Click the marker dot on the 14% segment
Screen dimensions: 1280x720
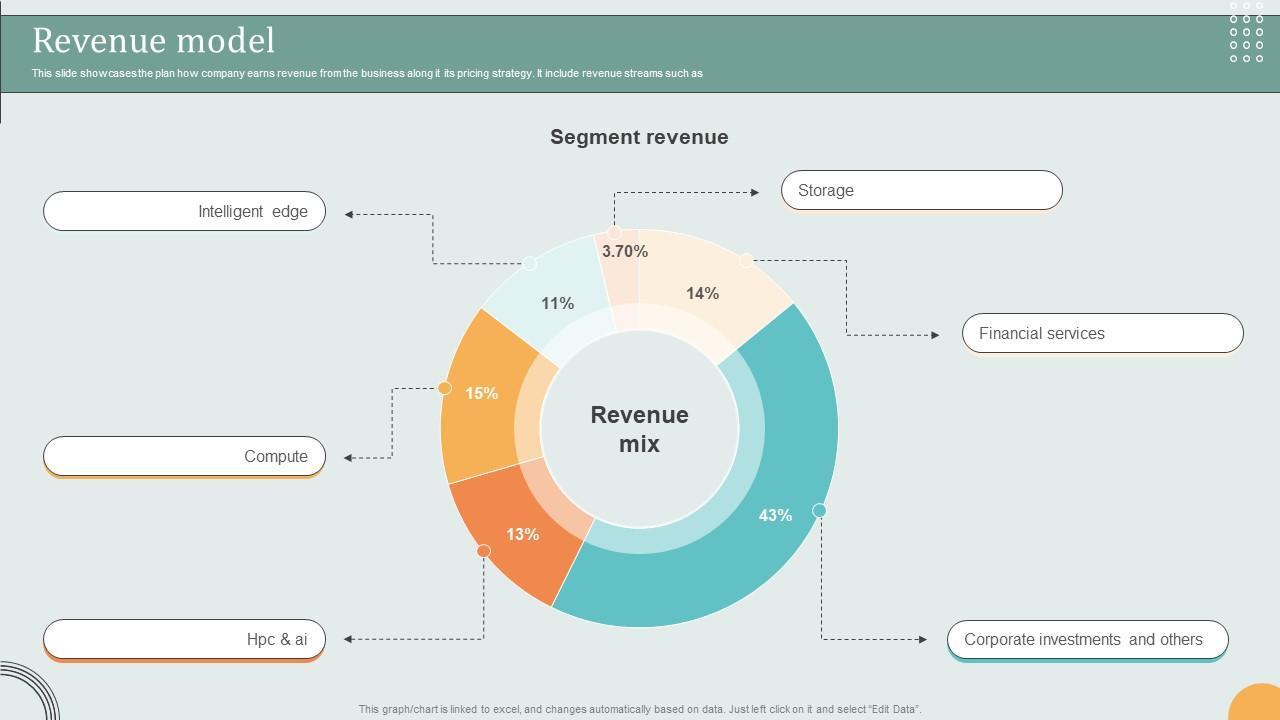[746, 260]
